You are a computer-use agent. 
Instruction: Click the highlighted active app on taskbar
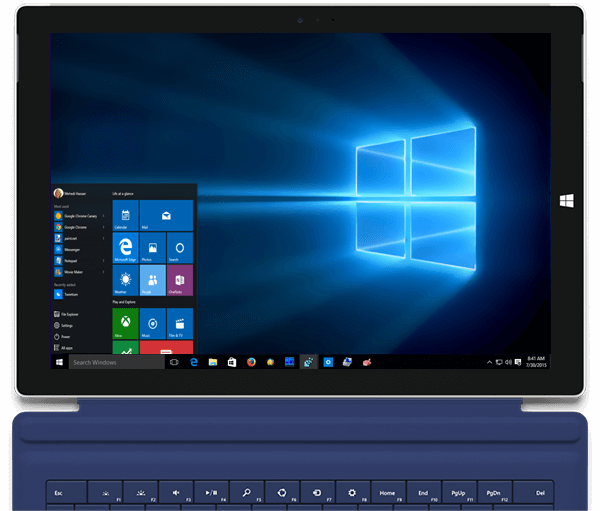click(x=309, y=362)
